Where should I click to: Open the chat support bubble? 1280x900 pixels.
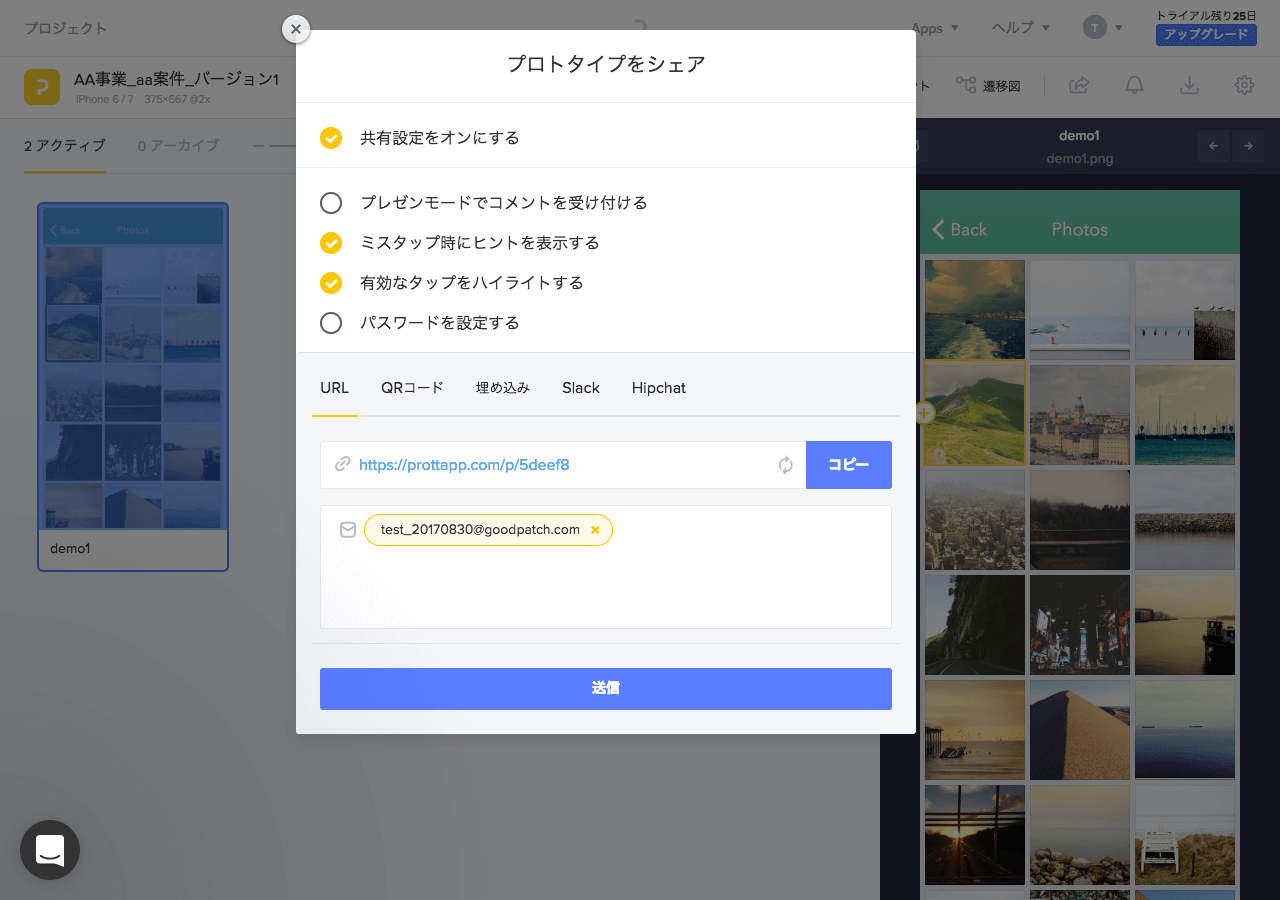(x=49, y=850)
